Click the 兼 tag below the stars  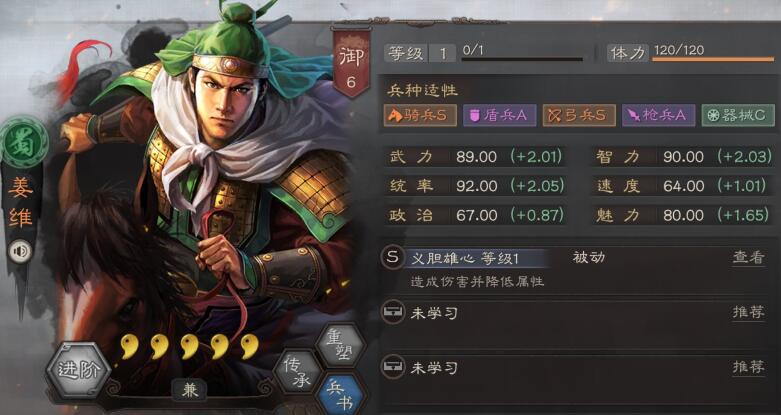point(189,391)
